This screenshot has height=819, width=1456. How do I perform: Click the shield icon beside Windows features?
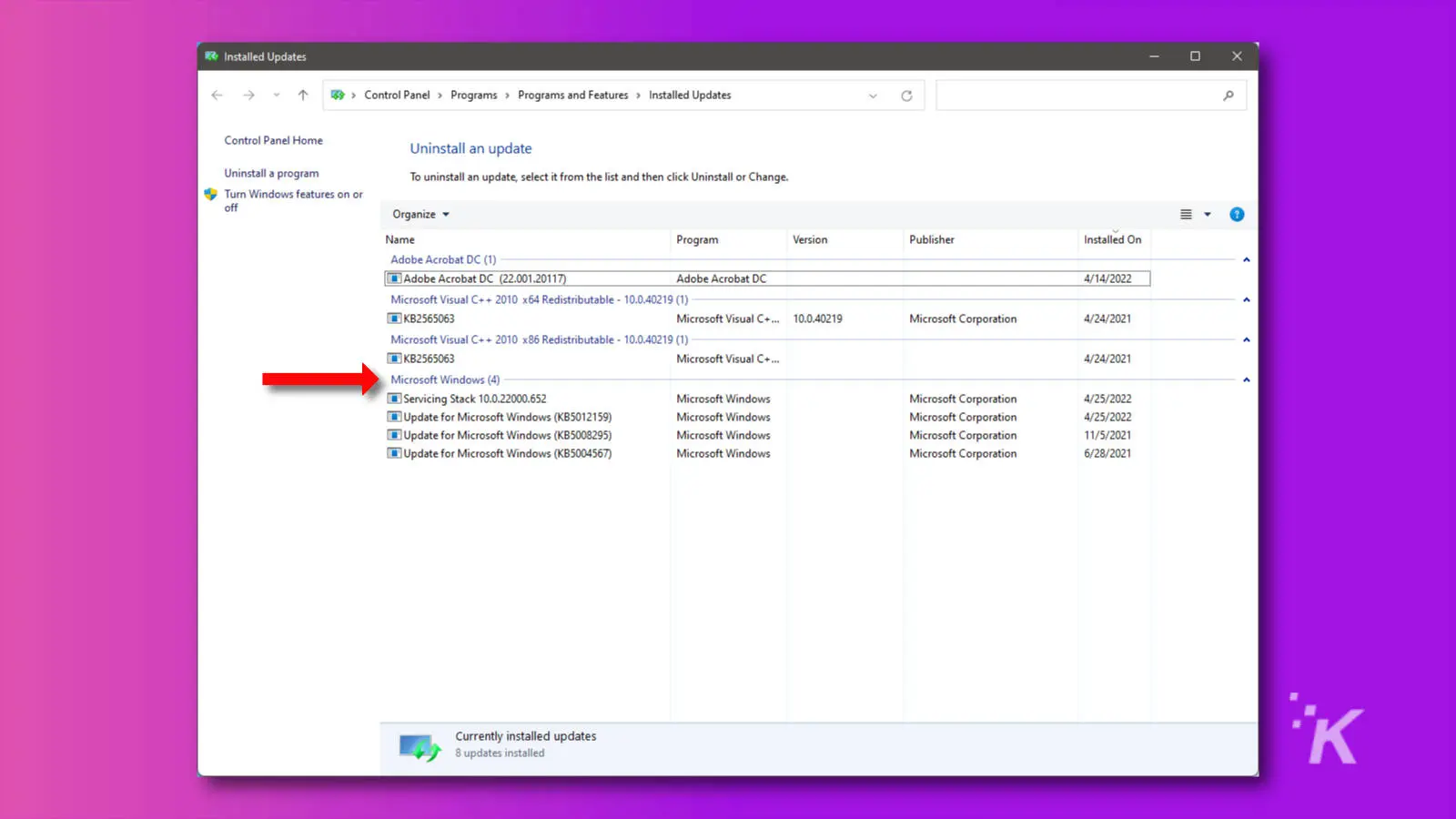tap(211, 194)
